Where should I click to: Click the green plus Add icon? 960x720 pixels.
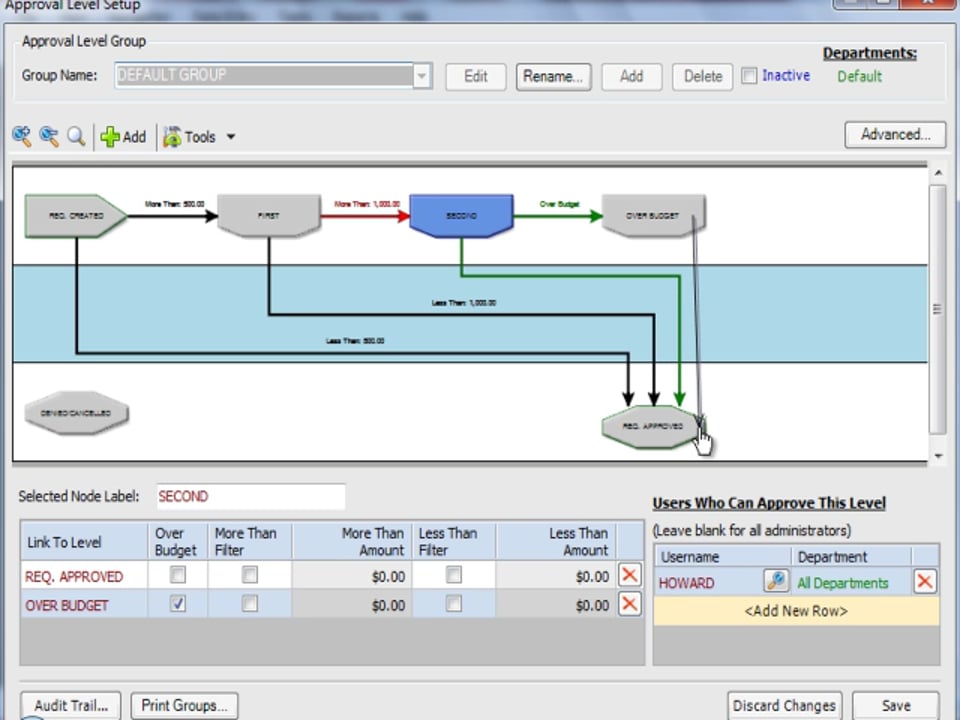(x=110, y=137)
